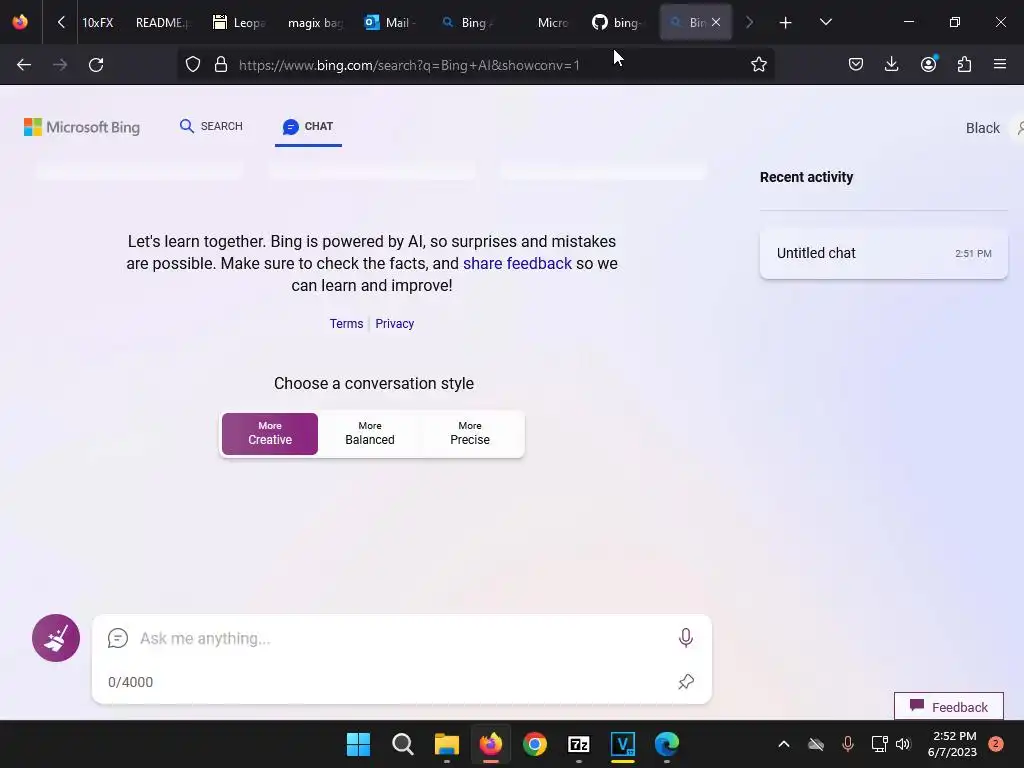Launch Google Chrome from the taskbar

point(535,744)
